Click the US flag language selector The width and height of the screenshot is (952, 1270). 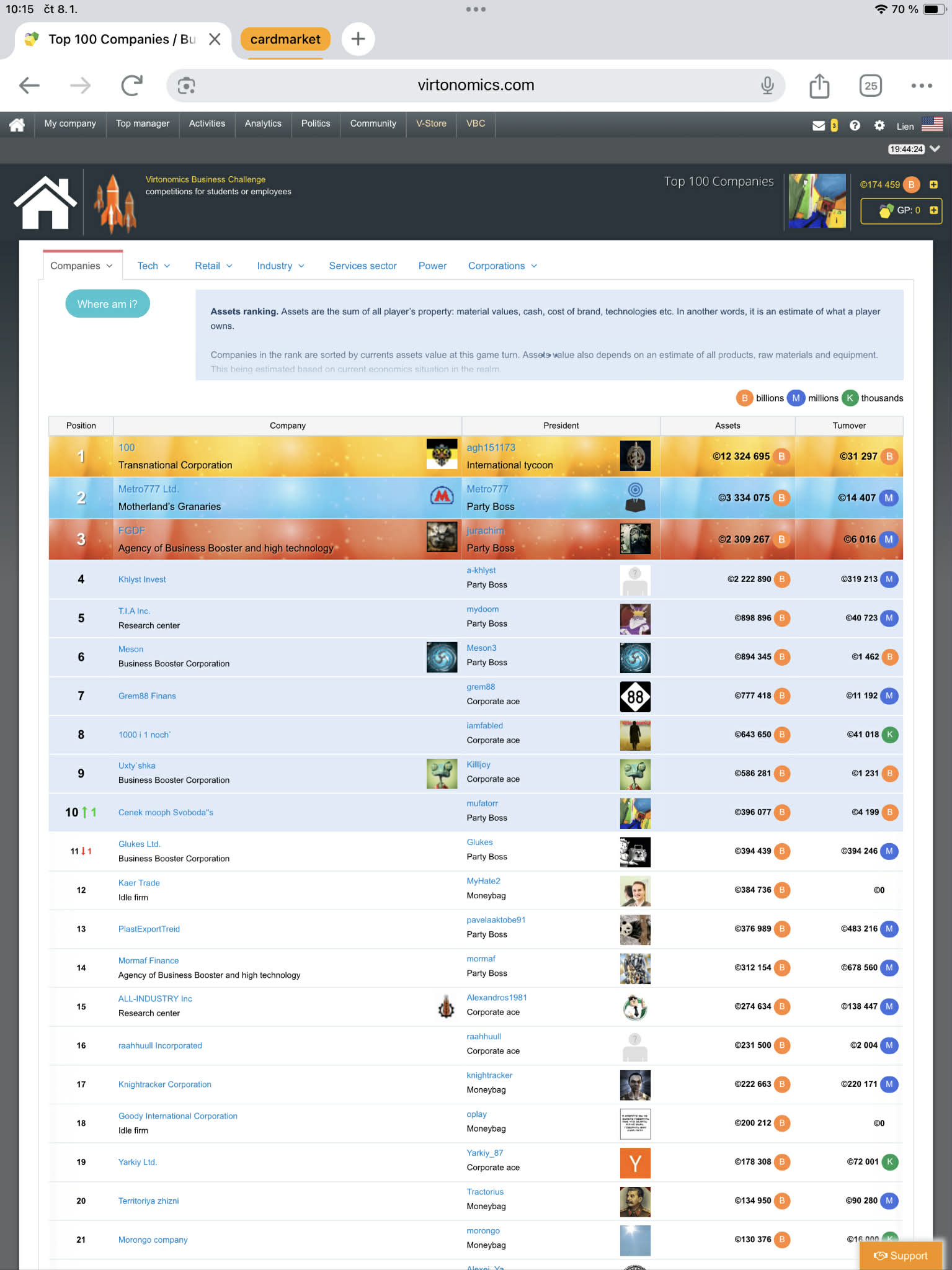point(932,125)
